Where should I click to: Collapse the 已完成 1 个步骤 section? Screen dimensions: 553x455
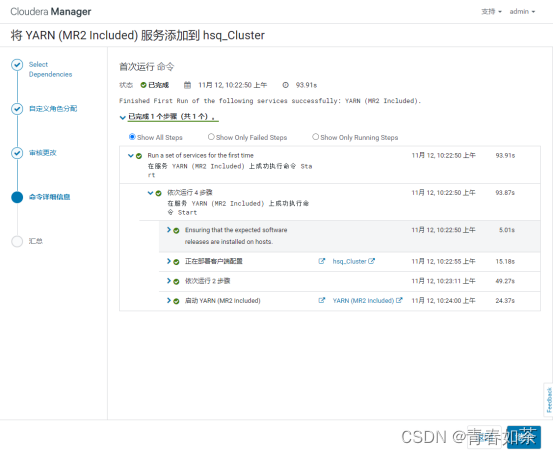123,117
